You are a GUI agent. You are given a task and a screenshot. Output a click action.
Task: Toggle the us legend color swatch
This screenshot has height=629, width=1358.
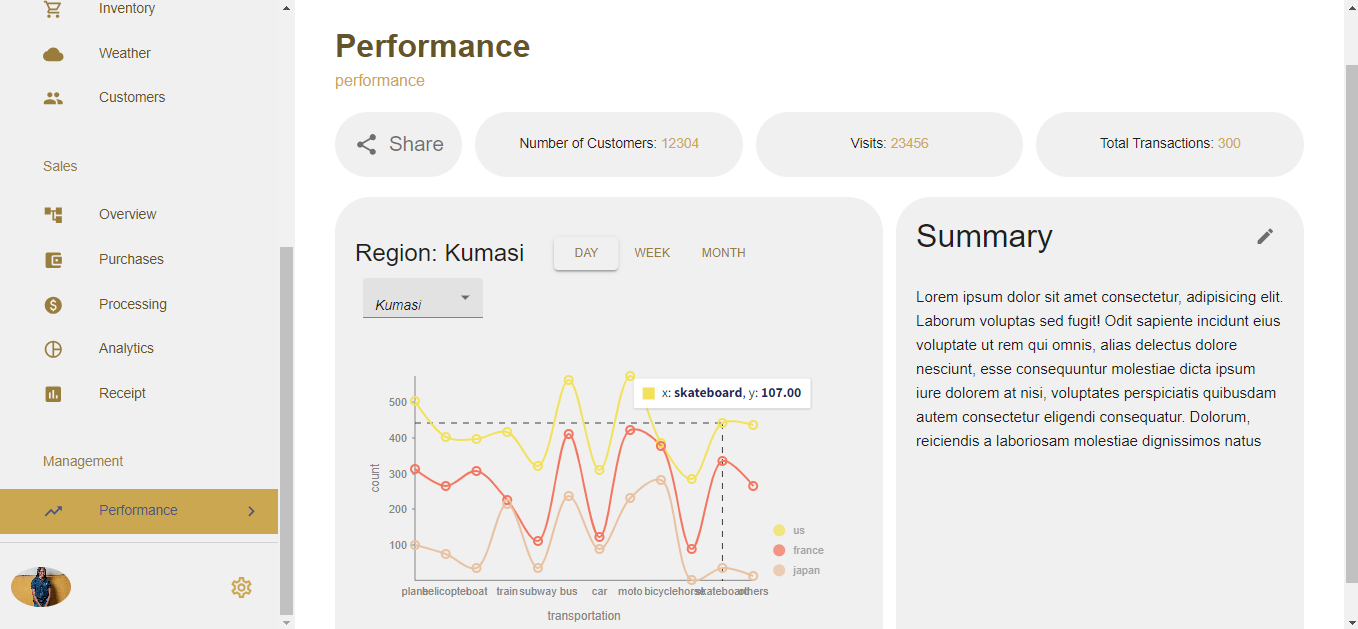click(x=779, y=531)
